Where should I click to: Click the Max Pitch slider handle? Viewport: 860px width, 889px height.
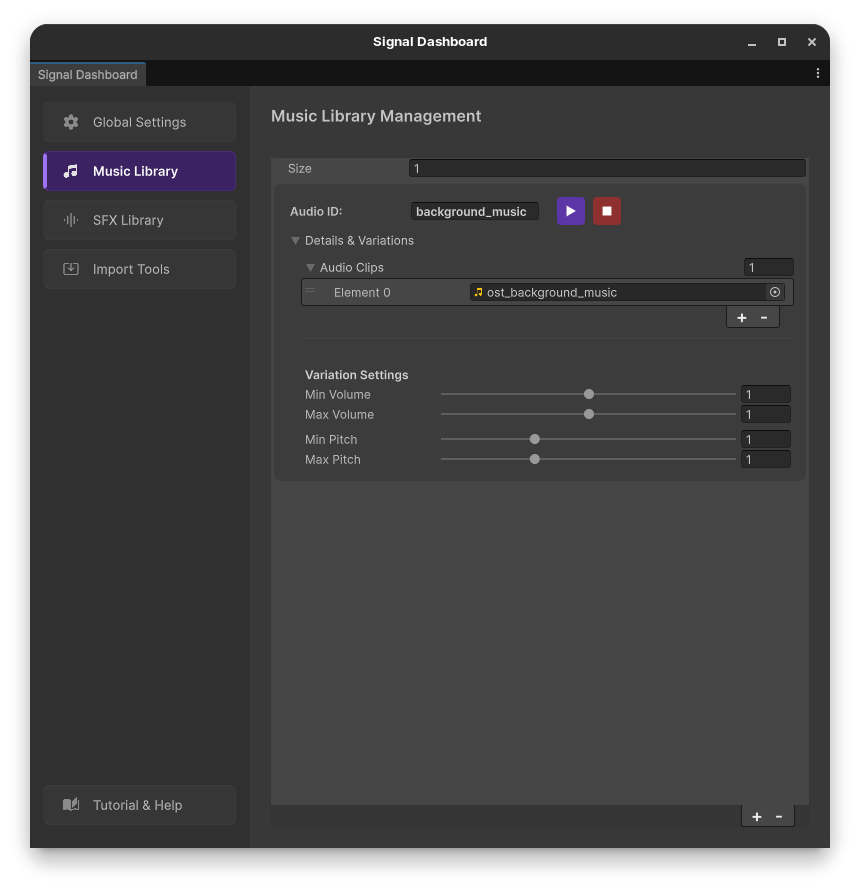point(535,459)
